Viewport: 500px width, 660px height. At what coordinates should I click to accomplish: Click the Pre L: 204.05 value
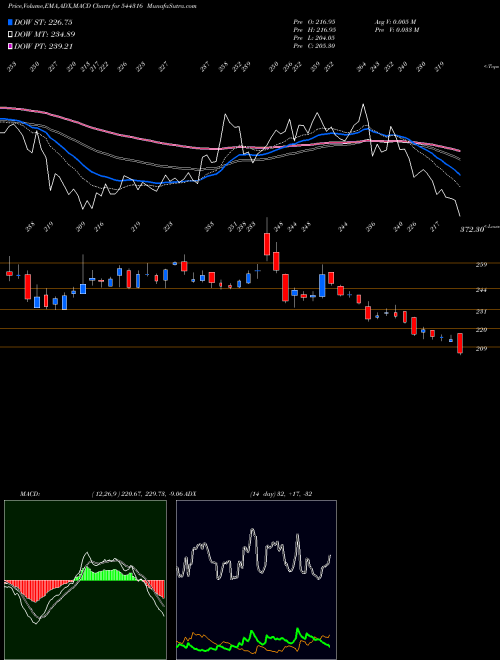314,38
